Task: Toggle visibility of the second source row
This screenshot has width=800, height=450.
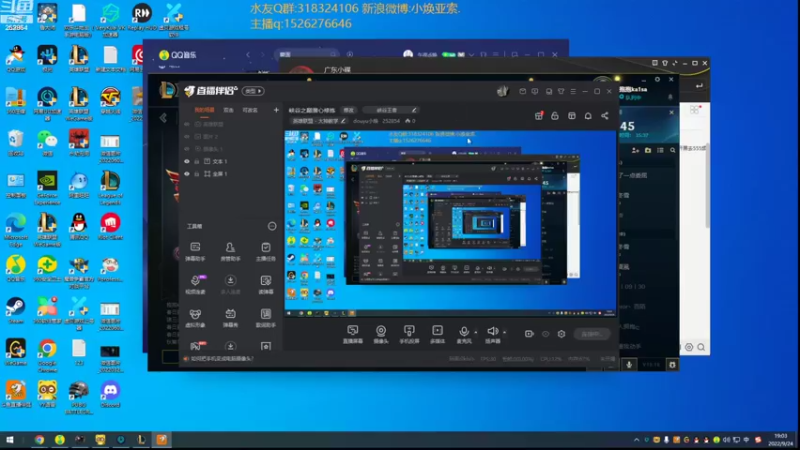Action: pyautogui.click(x=187, y=136)
